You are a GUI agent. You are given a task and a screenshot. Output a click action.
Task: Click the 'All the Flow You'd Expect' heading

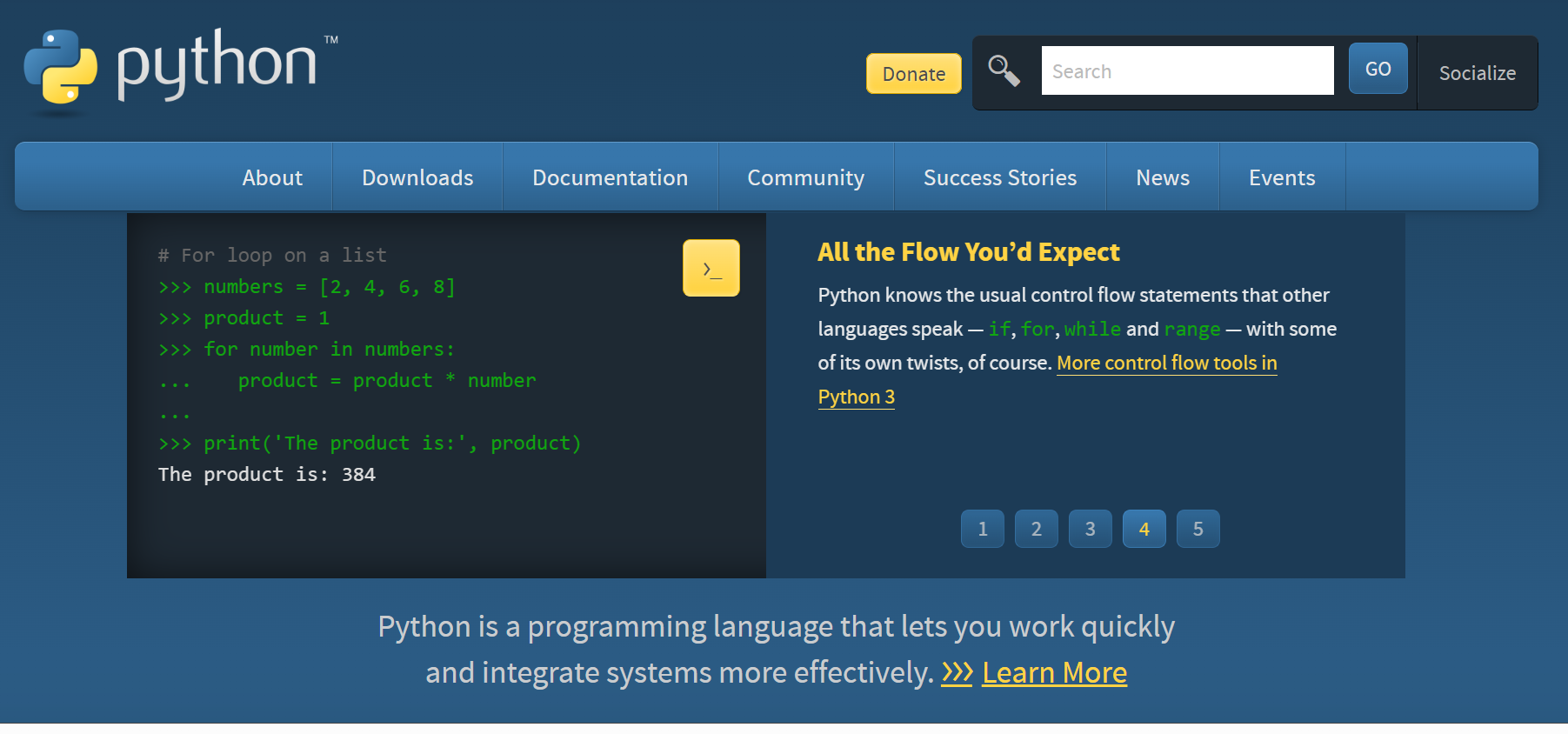click(969, 252)
